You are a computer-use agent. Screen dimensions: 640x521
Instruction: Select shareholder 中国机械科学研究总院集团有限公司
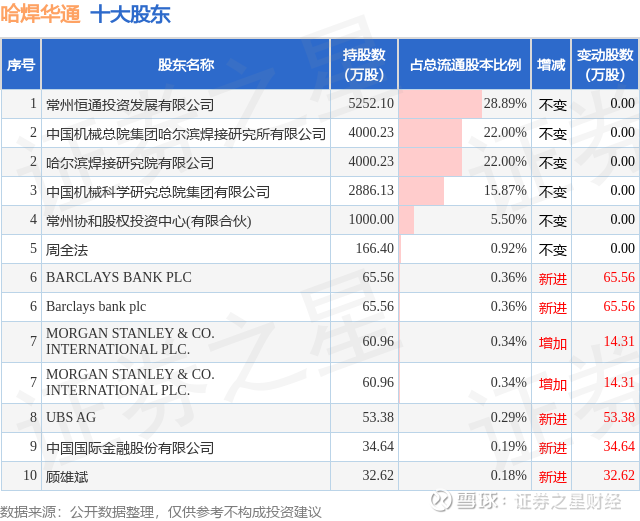tap(158, 192)
